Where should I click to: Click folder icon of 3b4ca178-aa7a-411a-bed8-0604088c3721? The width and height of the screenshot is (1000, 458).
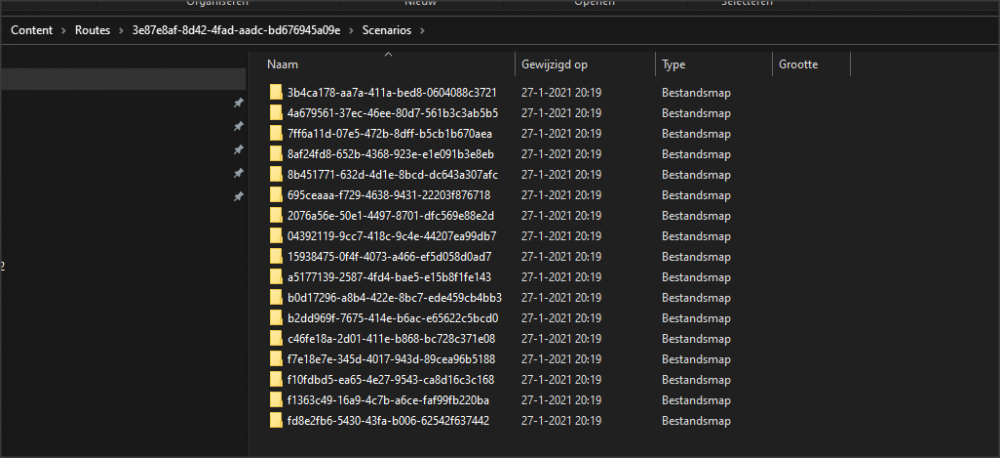tap(277, 92)
